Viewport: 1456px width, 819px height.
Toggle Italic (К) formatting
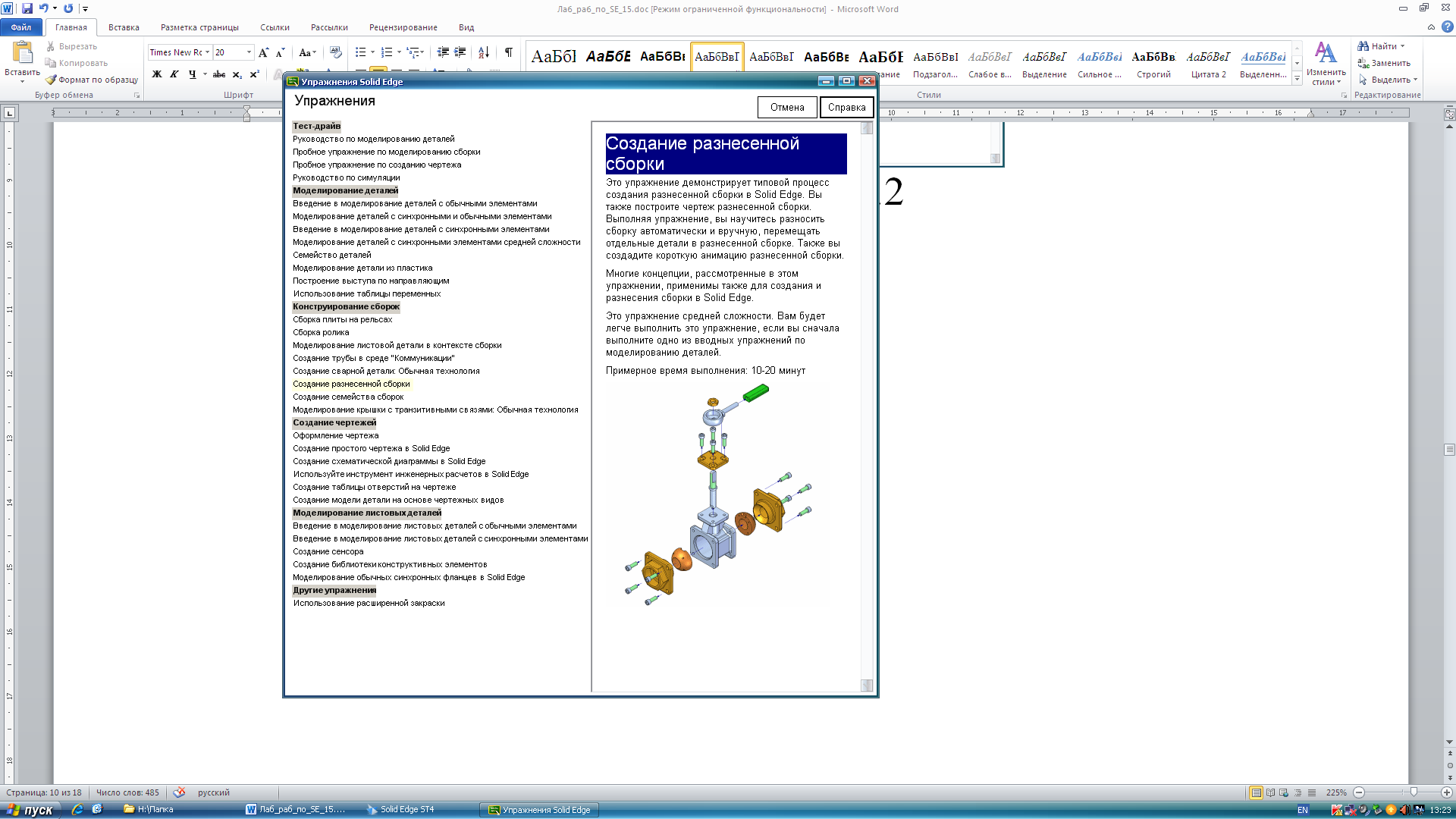pos(174,74)
